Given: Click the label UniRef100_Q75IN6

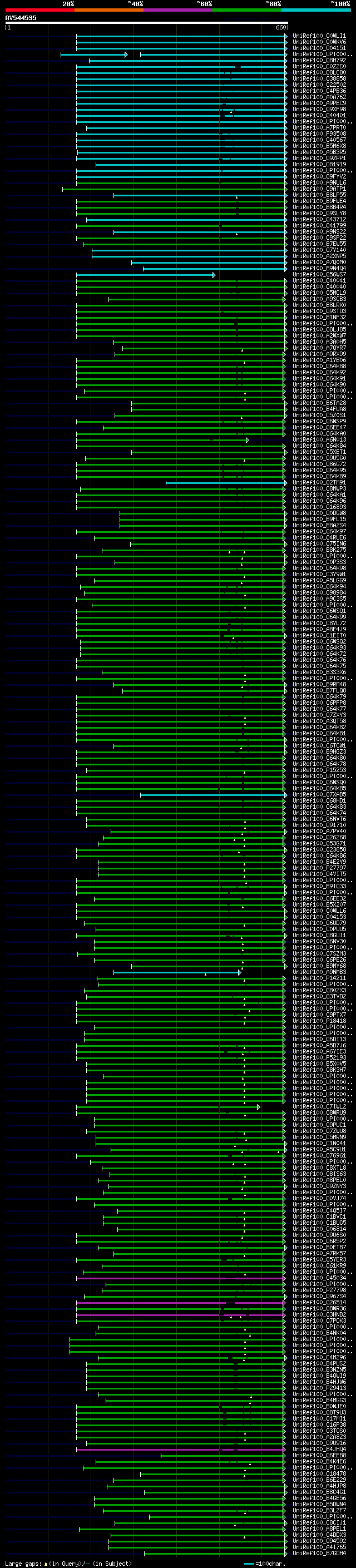Looking at the screenshot, I should pyautogui.click(x=319, y=543).
